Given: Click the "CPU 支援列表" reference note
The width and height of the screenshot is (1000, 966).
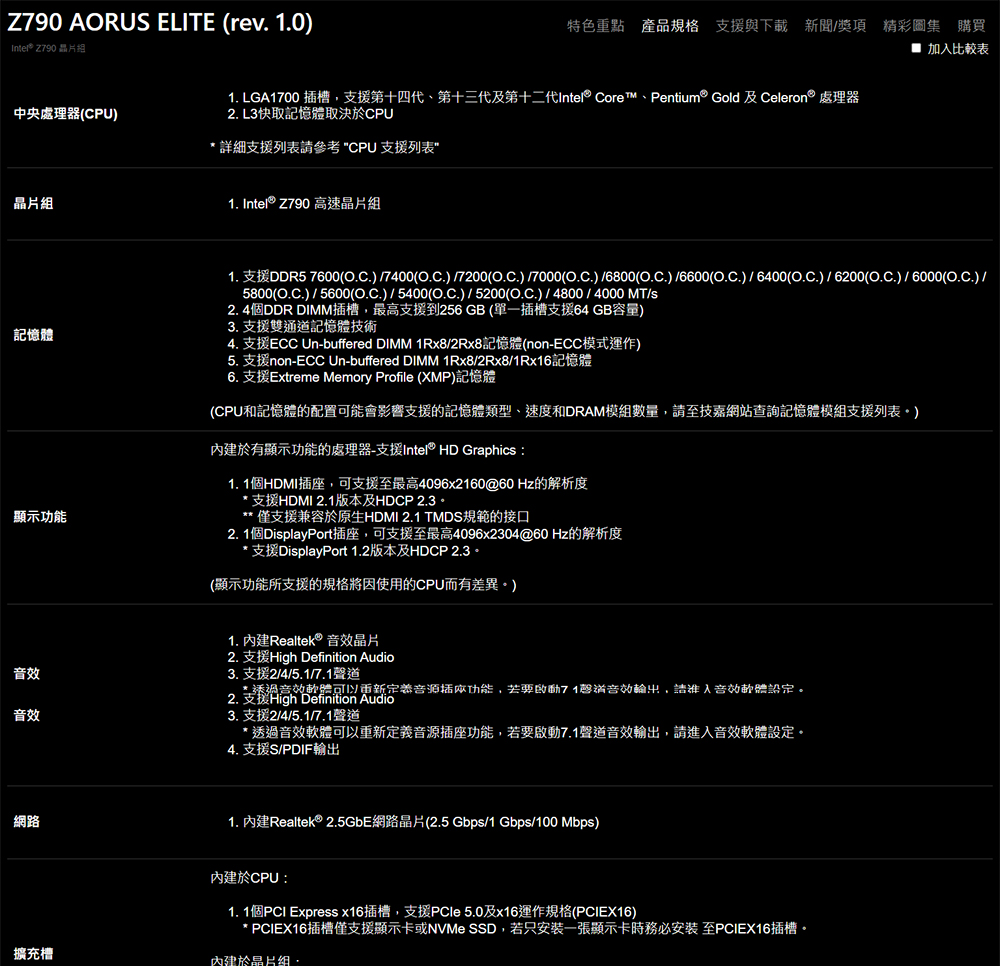Looking at the screenshot, I should click(x=325, y=148).
